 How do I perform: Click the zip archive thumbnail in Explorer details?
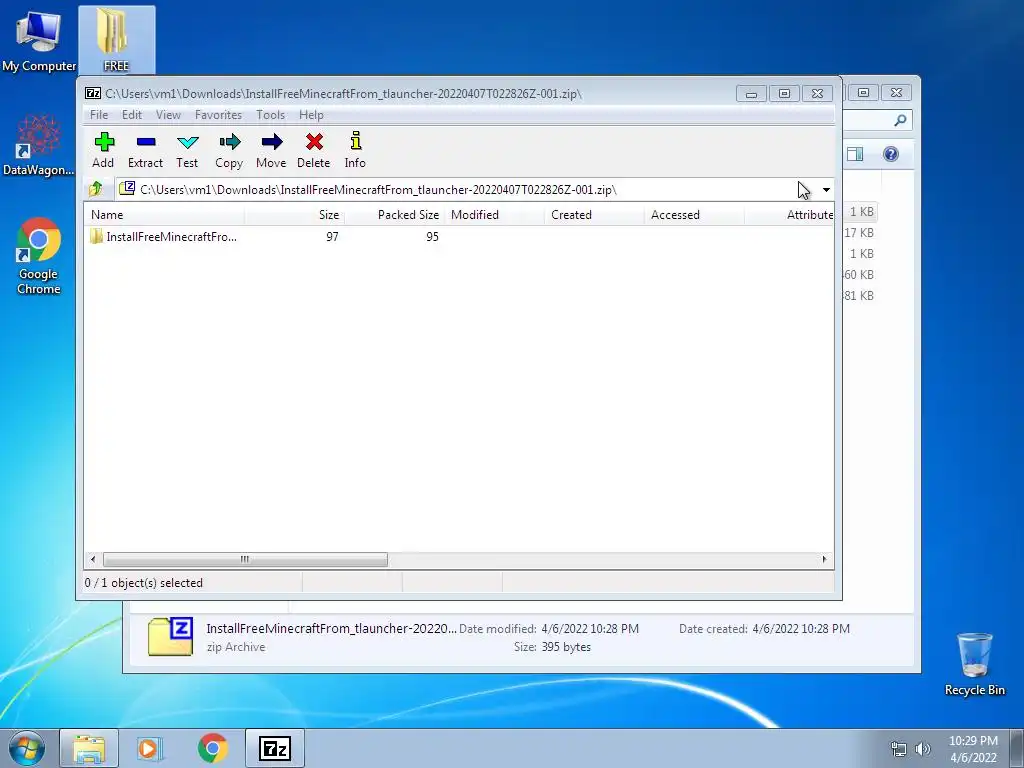tap(170, 636)
